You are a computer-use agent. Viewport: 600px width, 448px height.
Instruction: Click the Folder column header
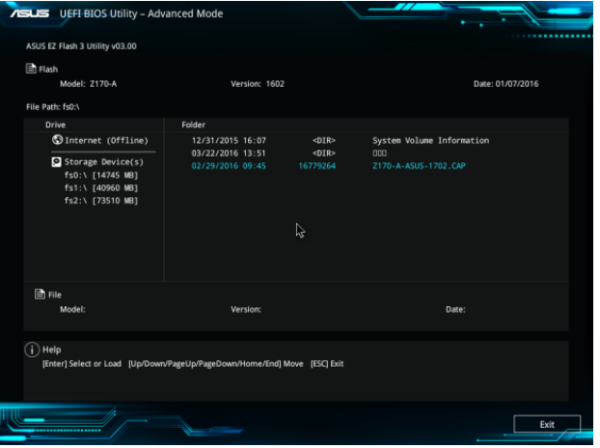click(x=193, y=125)
